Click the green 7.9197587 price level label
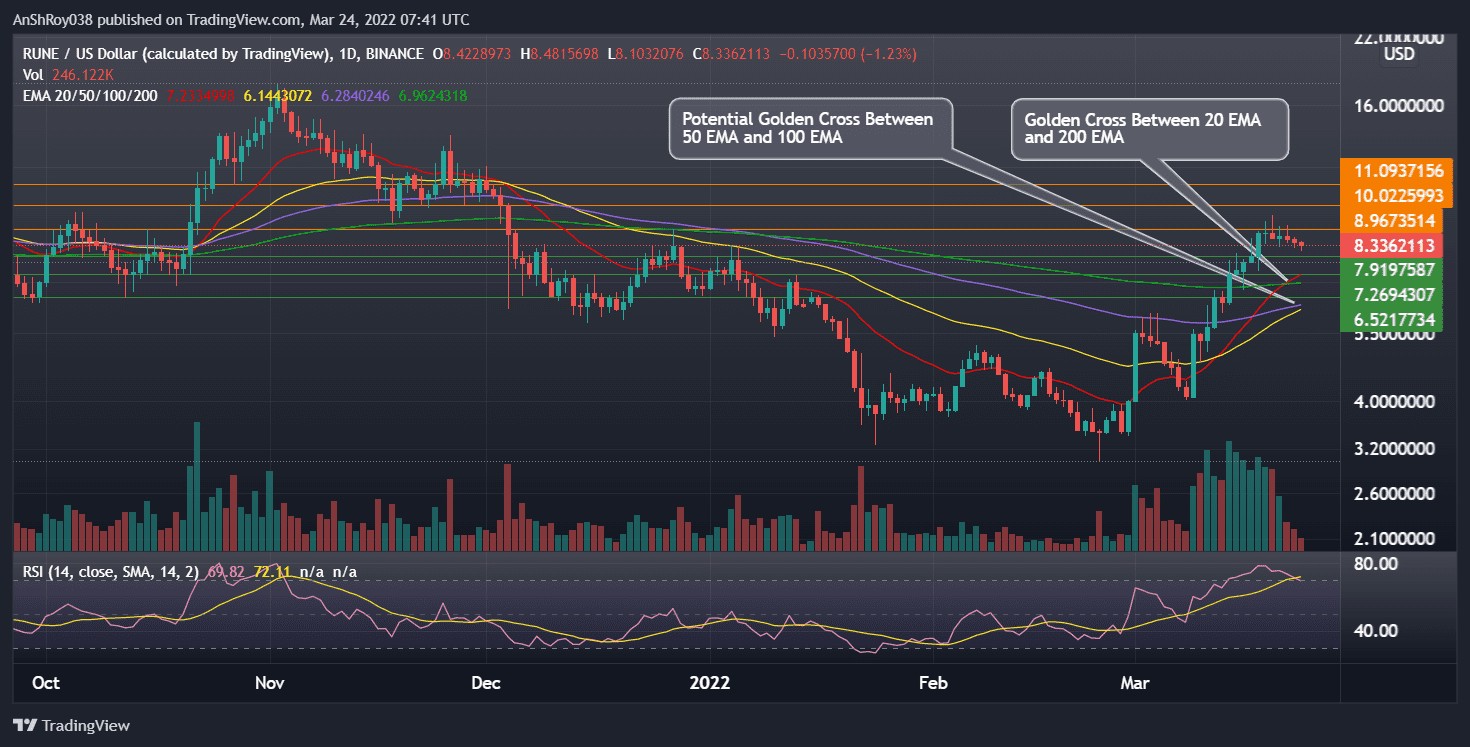The image size is (1470, 747). [1399, 270]
